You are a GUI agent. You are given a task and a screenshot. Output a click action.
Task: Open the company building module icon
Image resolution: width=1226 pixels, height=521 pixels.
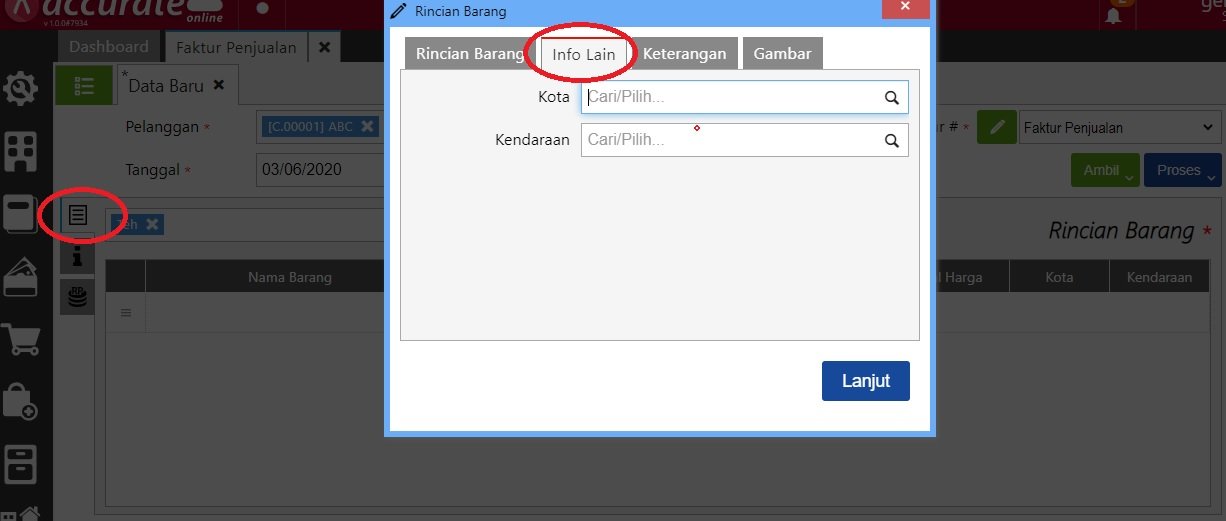21,152
